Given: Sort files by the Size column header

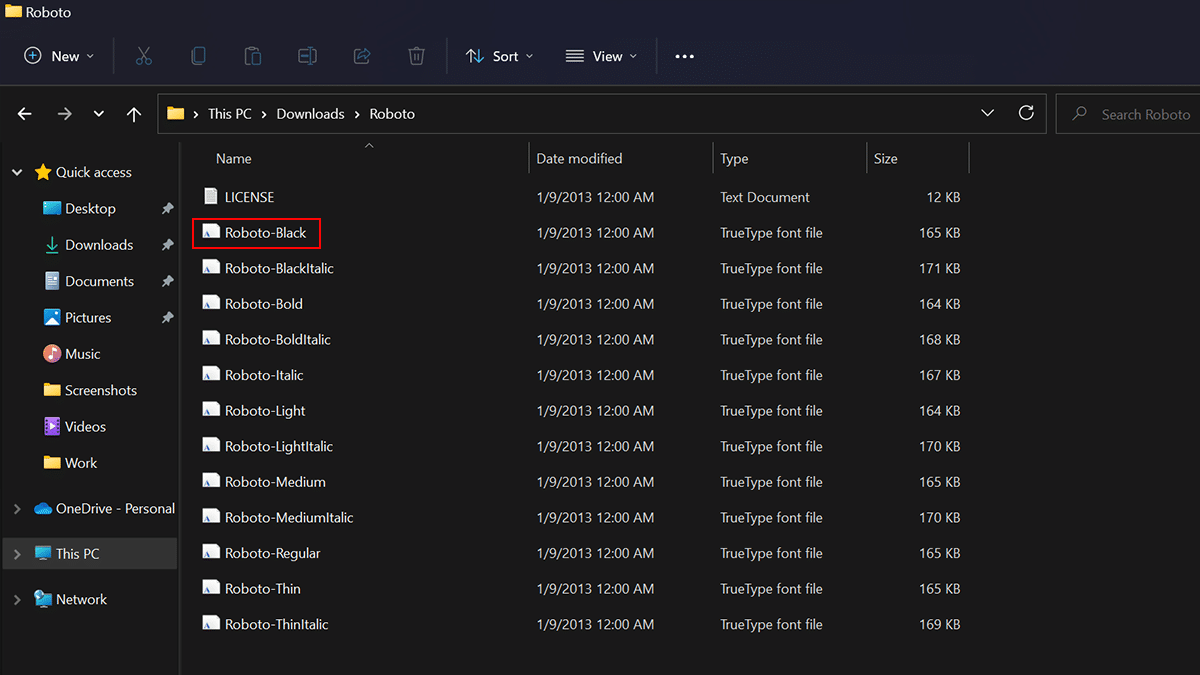Looking at the screenshot, I should pyautogui.click(x=886, y=158).
